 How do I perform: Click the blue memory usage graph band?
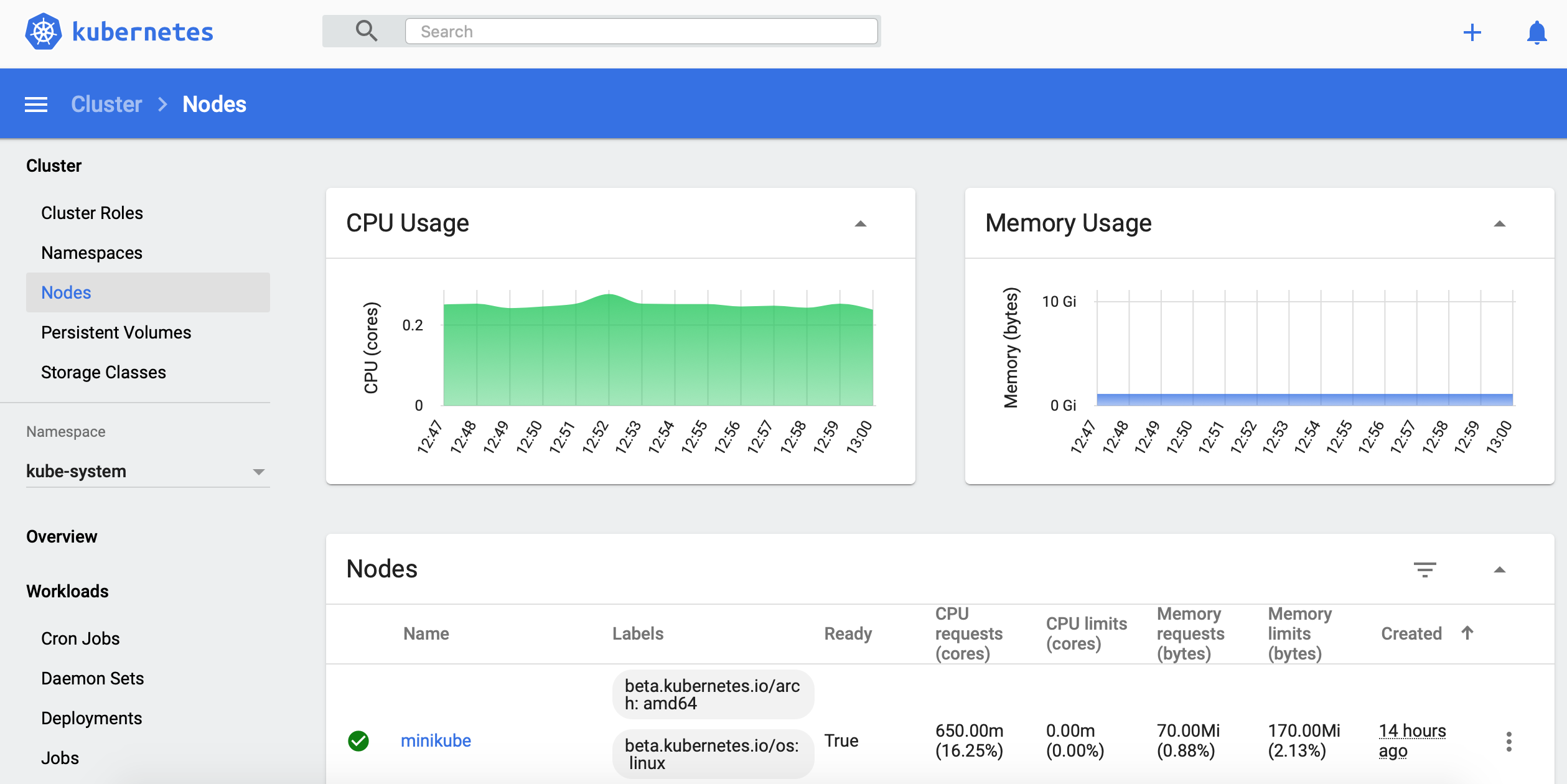[x=1304, y=399]
